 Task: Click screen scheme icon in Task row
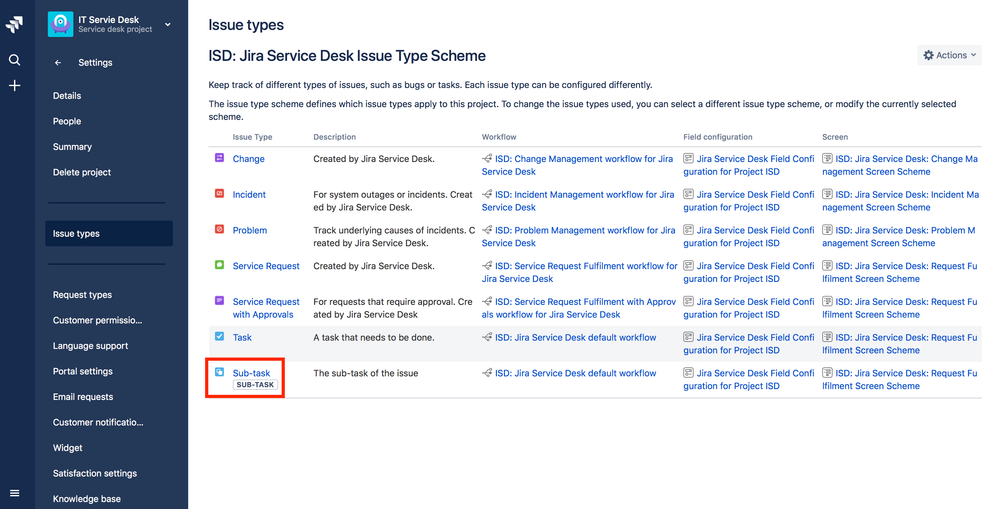pos(827,336)
